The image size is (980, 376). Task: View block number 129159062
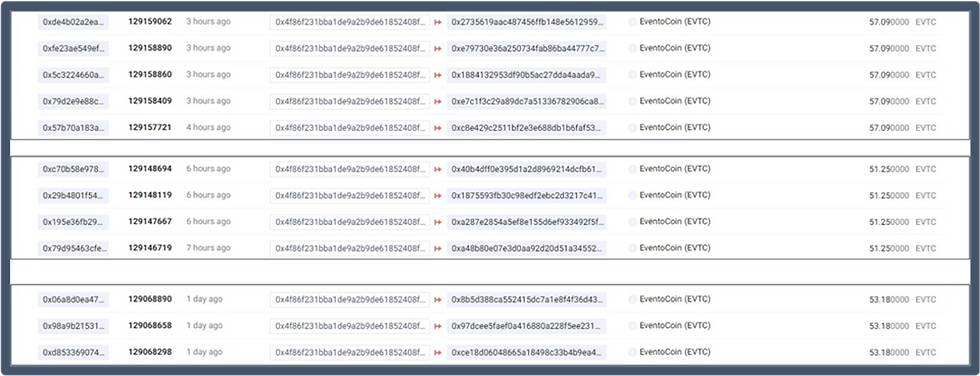(150, 21)
